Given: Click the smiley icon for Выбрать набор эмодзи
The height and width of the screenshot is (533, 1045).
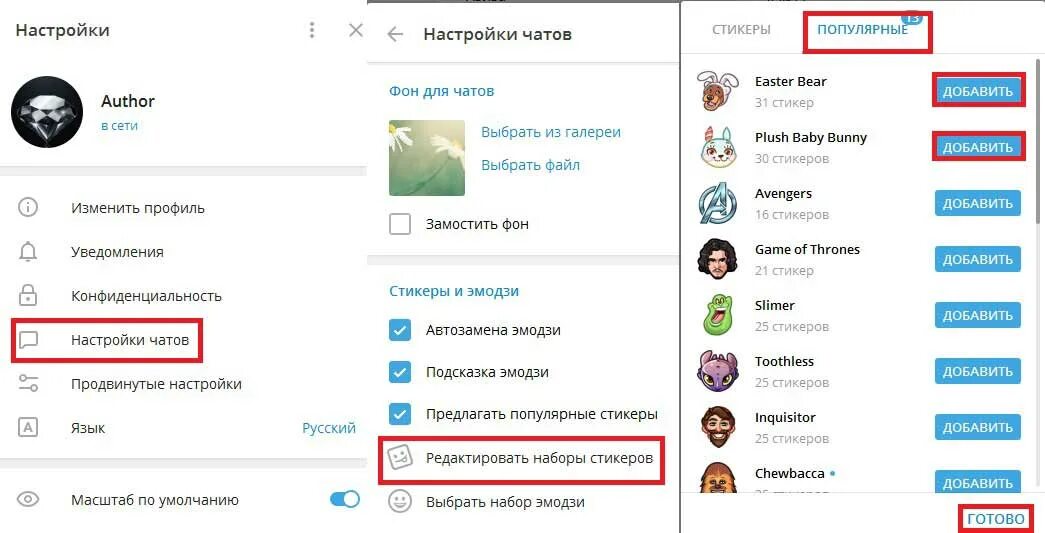Looking at the screenshot, I should pyautogui.click(x=400, y=502).
